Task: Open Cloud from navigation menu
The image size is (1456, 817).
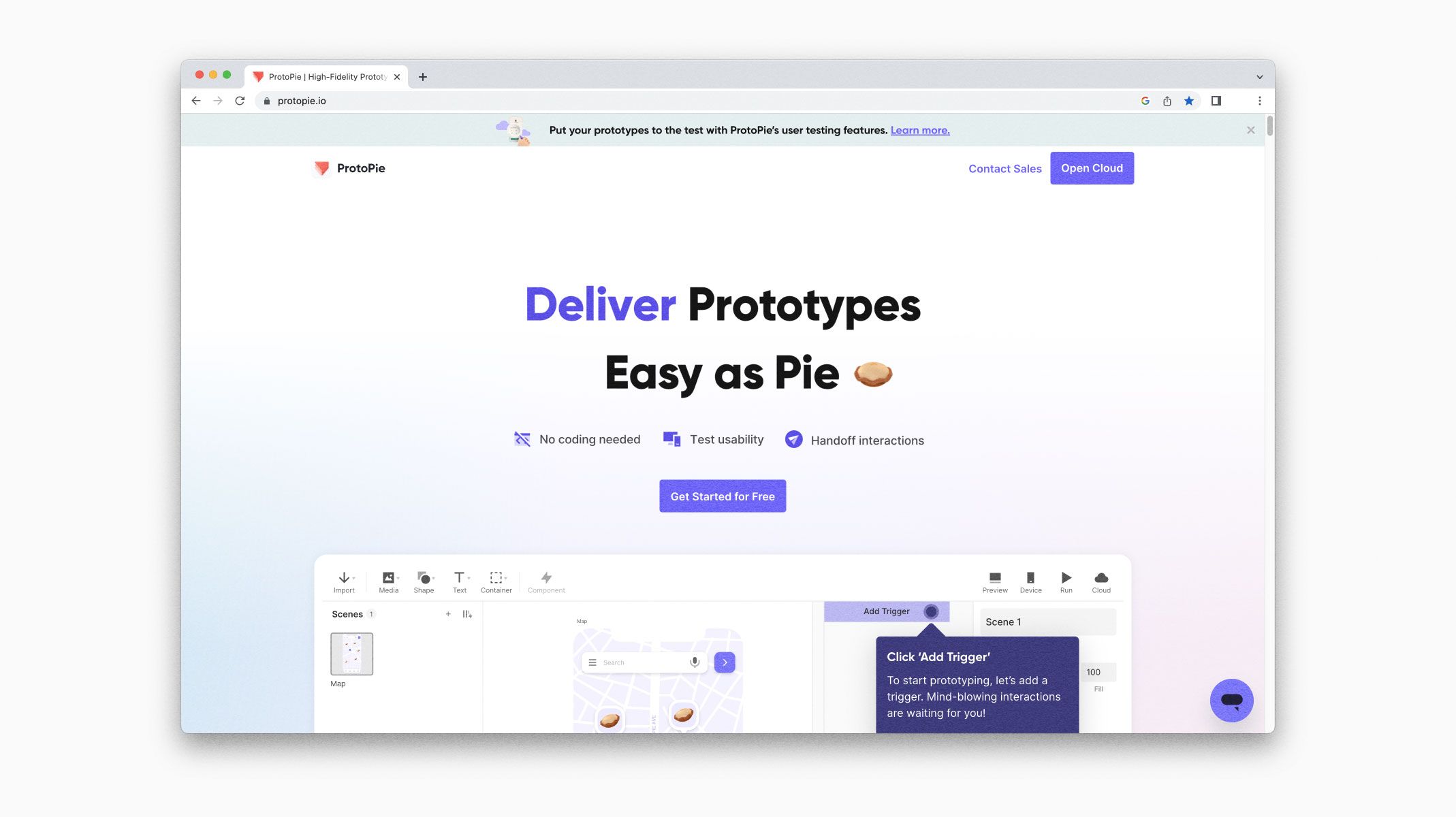Action: pos(1091,168)
